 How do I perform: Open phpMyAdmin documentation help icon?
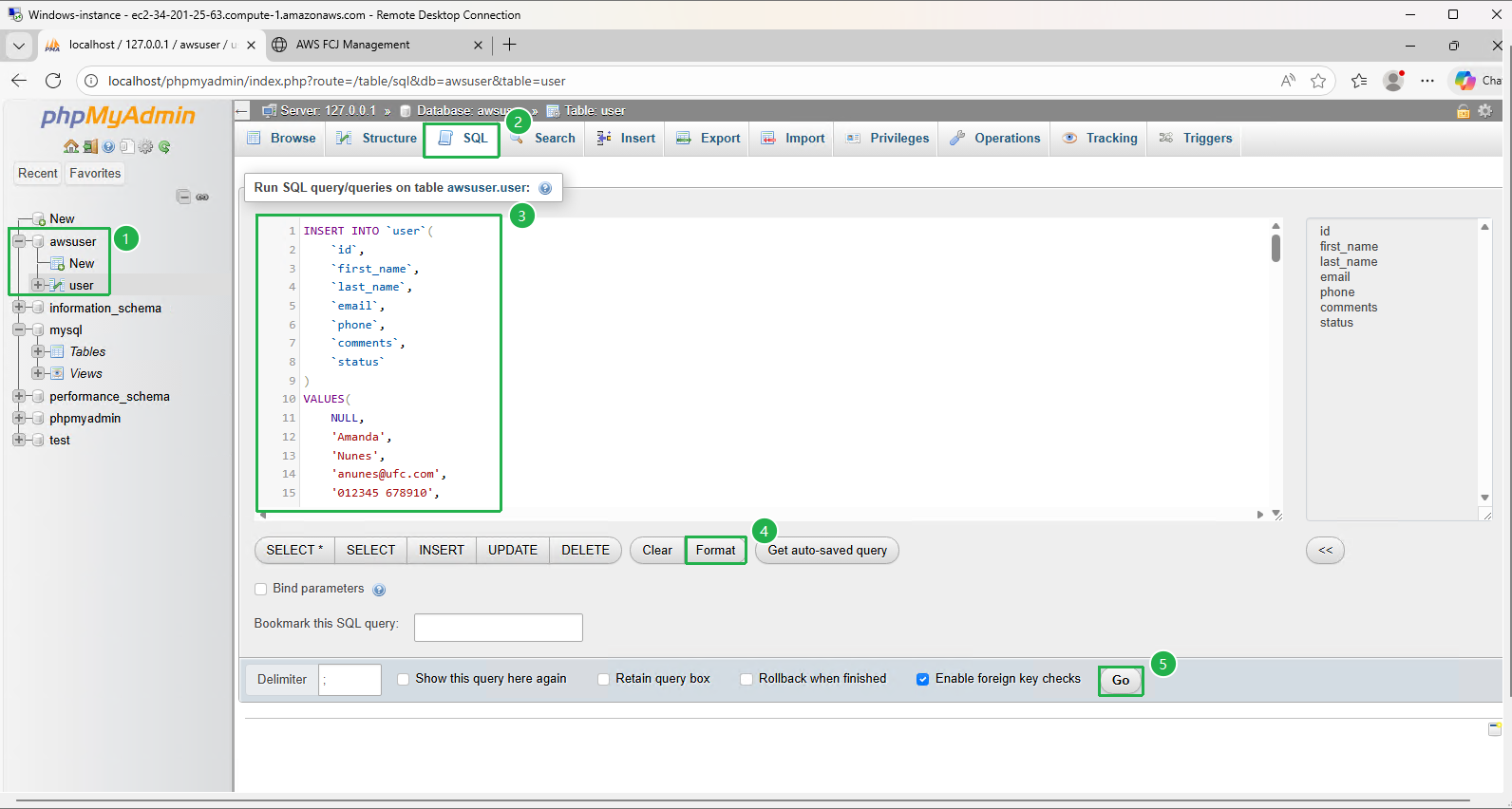tap(108, 146)
